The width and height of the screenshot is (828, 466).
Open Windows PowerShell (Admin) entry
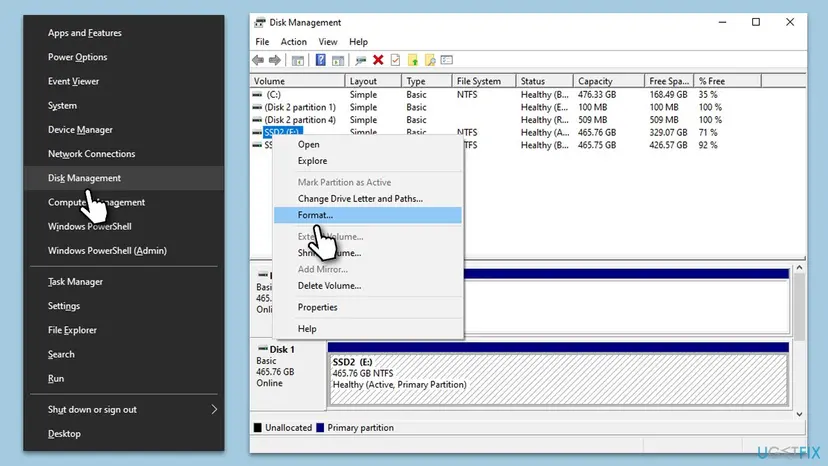pyautogui.click(x=124, y=251)
